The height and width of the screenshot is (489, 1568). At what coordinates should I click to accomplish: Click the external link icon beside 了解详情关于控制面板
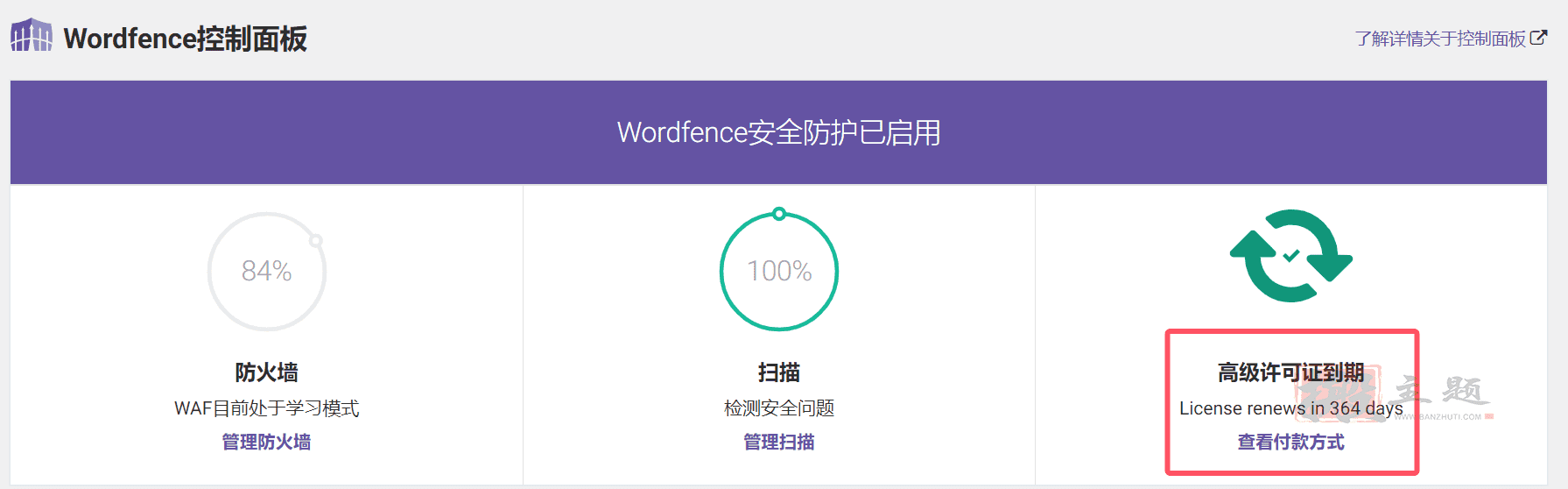pos(1538,38)
